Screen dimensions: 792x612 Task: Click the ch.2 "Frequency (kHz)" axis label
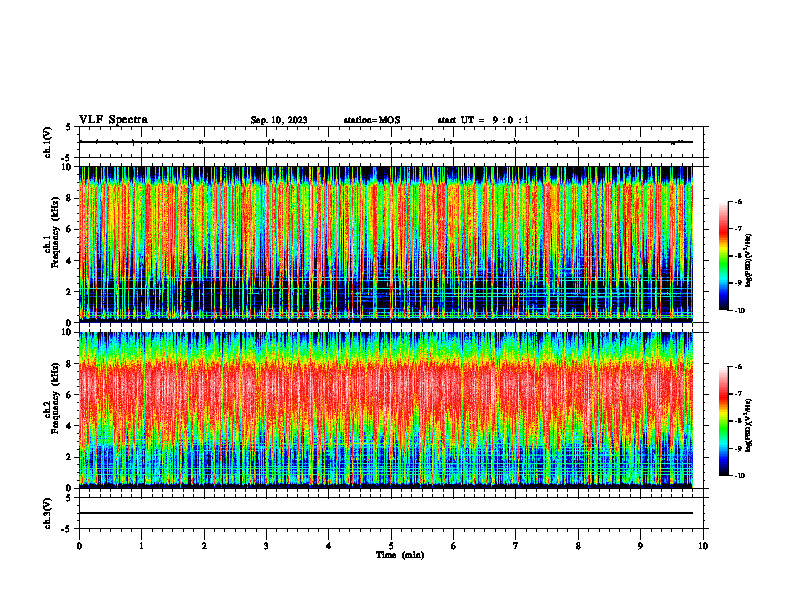pyautogui.click(x=55, y=398)
